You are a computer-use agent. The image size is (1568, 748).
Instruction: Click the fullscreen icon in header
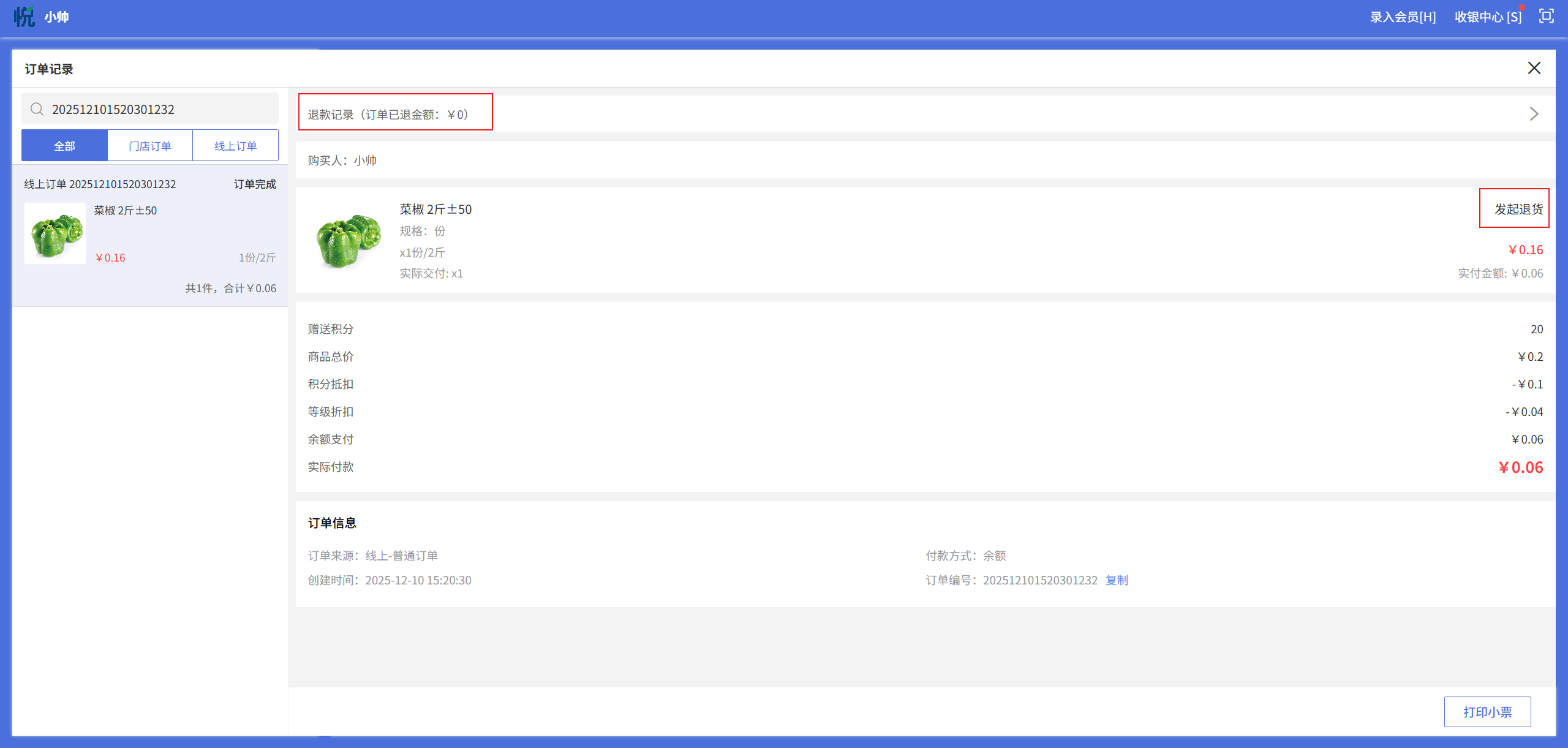click(1546, 17)
